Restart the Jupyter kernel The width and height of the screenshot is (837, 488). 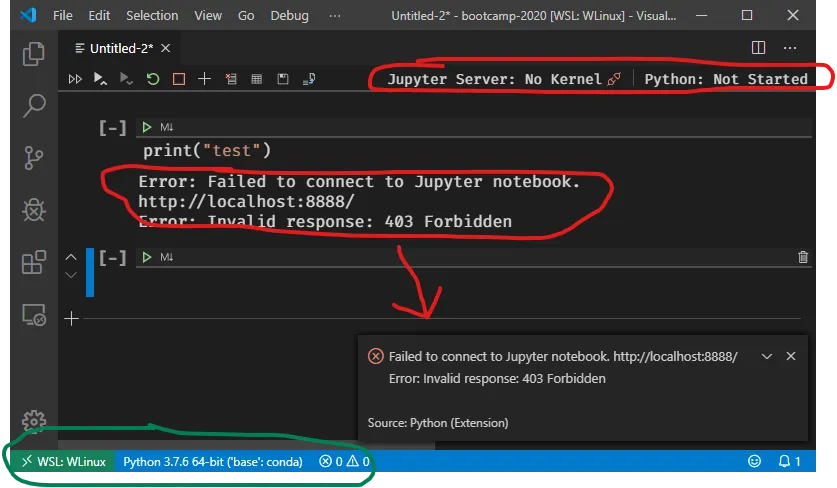point(153,79)
